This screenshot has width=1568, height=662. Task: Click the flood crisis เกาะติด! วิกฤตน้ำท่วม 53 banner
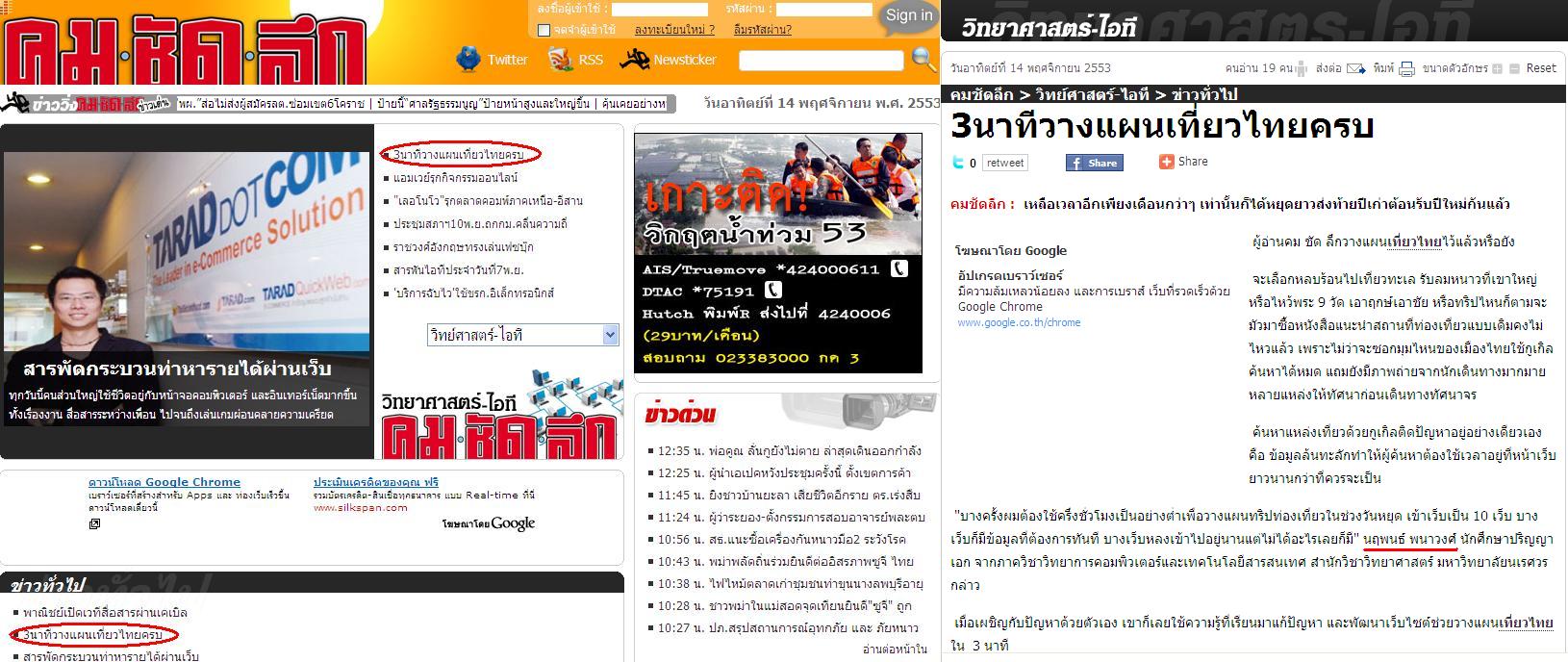tap(778, 253)
